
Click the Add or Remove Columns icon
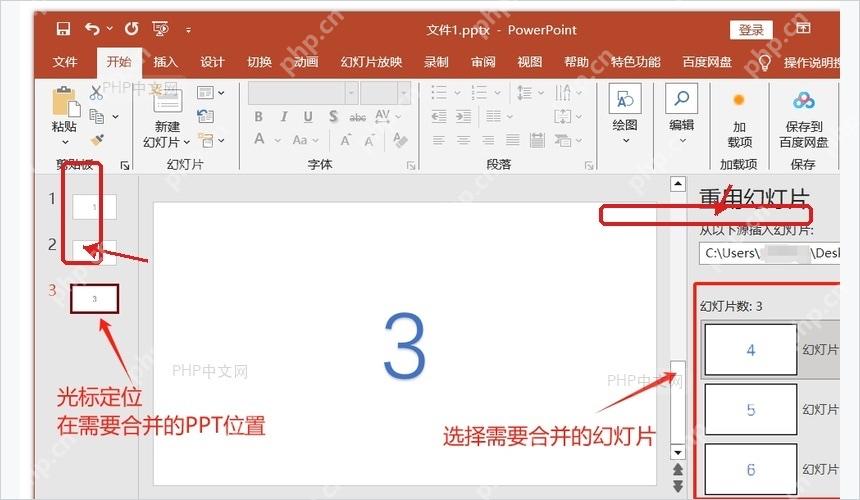494,116
